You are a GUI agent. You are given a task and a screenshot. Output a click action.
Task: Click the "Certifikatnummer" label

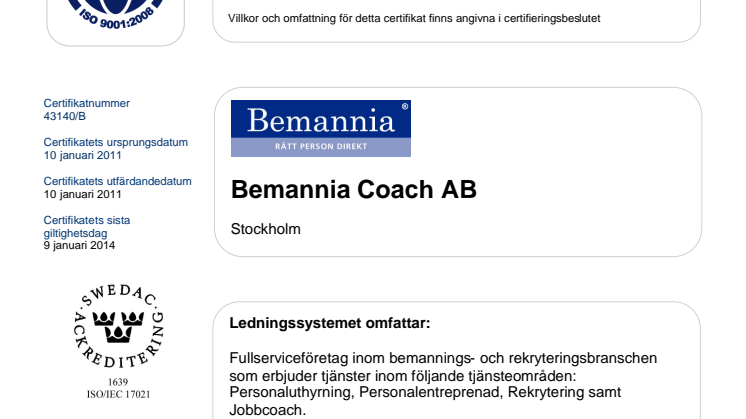(x=87, y=103)
